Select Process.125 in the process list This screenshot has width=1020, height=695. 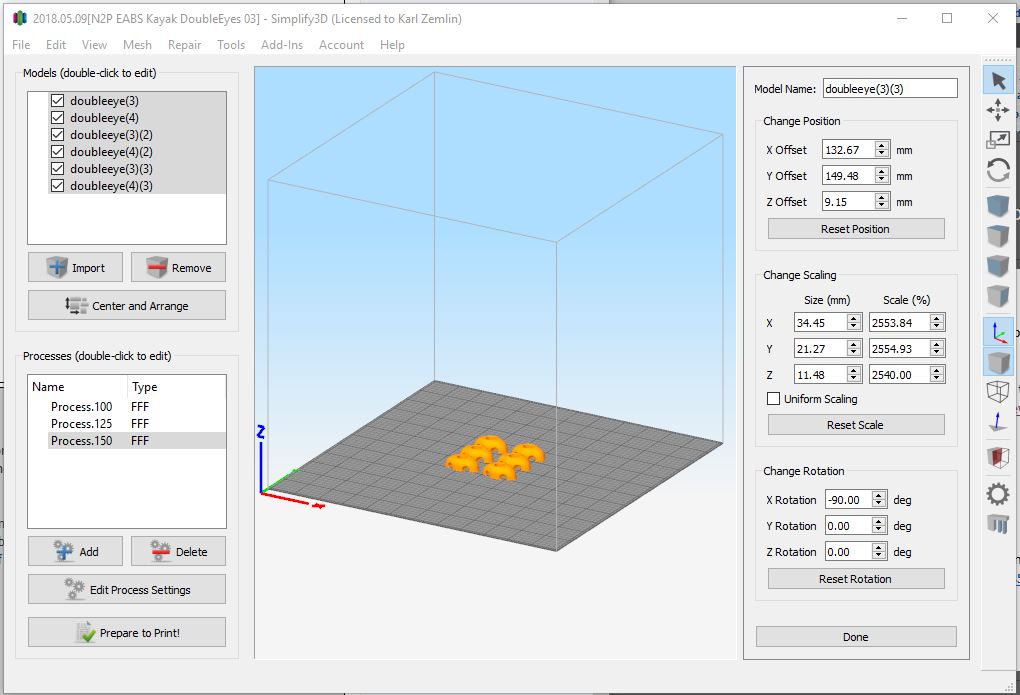(82, 424)
